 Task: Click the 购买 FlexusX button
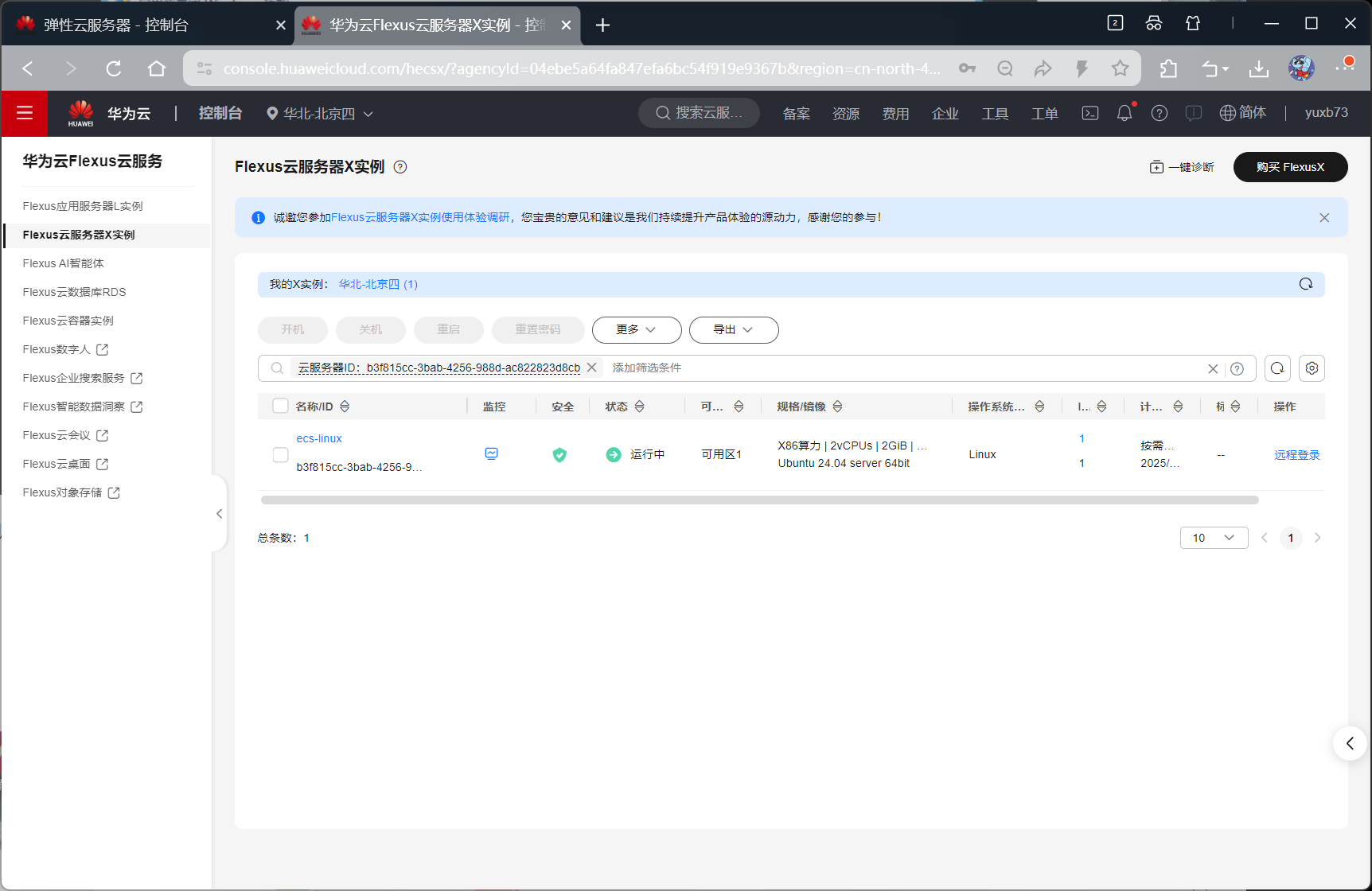[1290, 167]
